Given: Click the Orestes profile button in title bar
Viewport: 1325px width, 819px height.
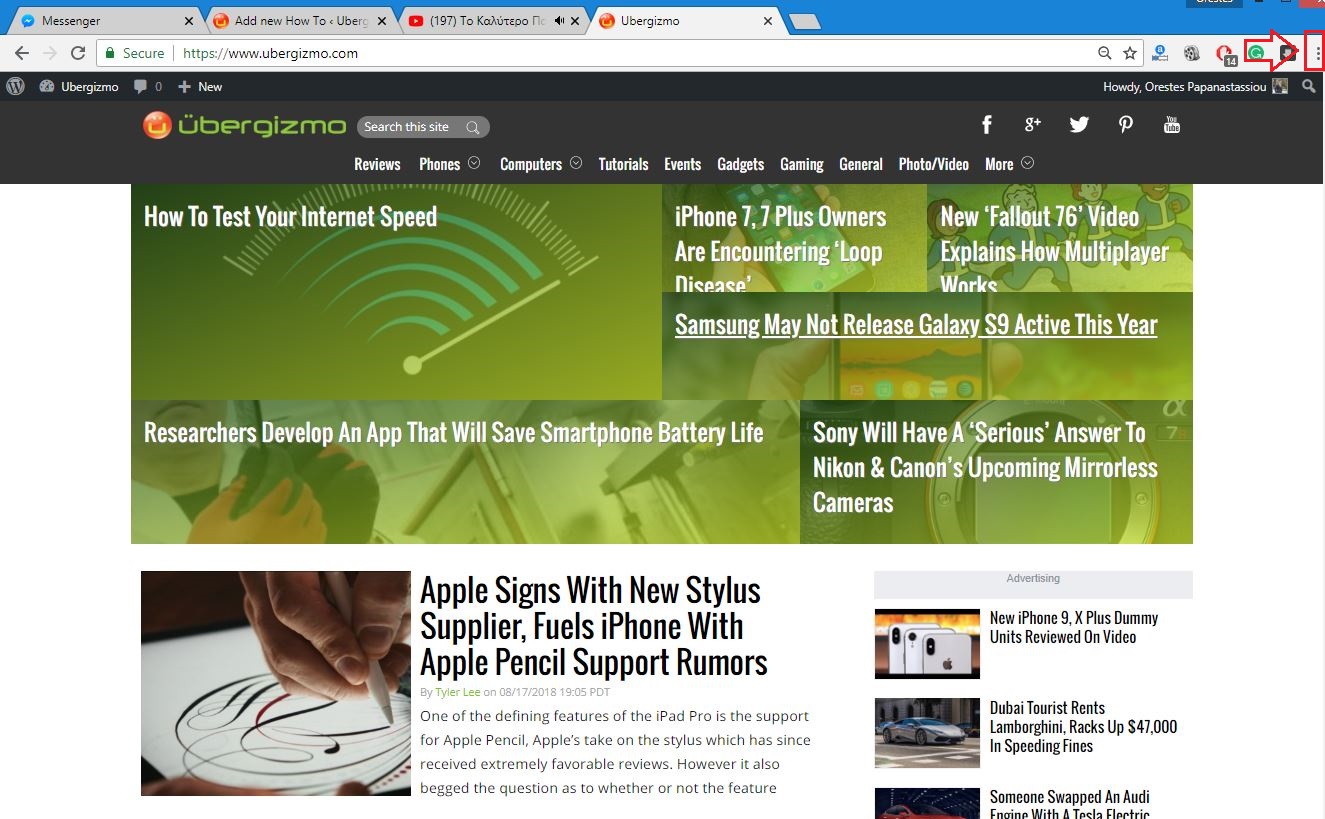Looking at the screenshot, I should pos(1213,3).
